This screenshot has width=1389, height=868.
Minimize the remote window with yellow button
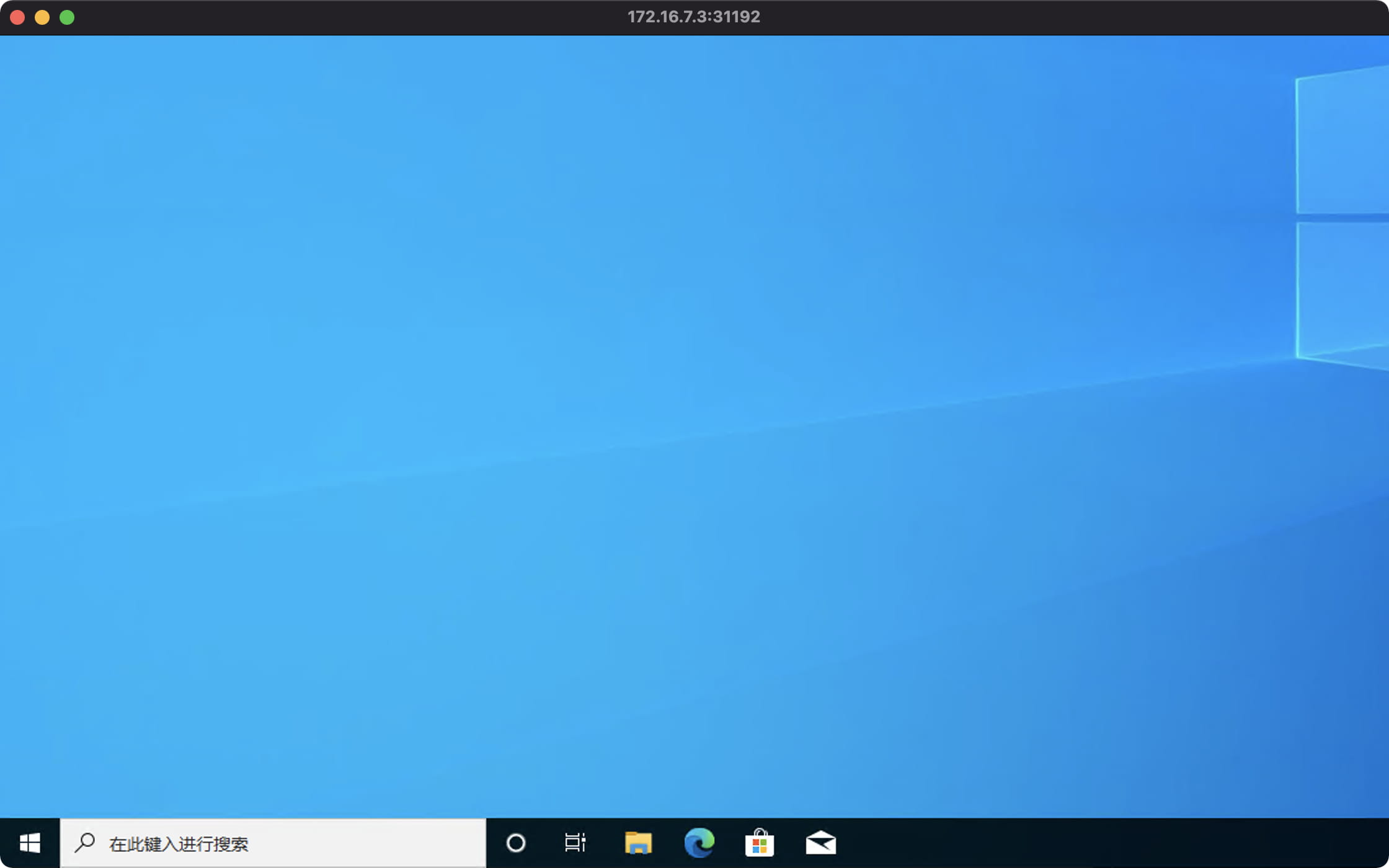click(x=42, y=17)
